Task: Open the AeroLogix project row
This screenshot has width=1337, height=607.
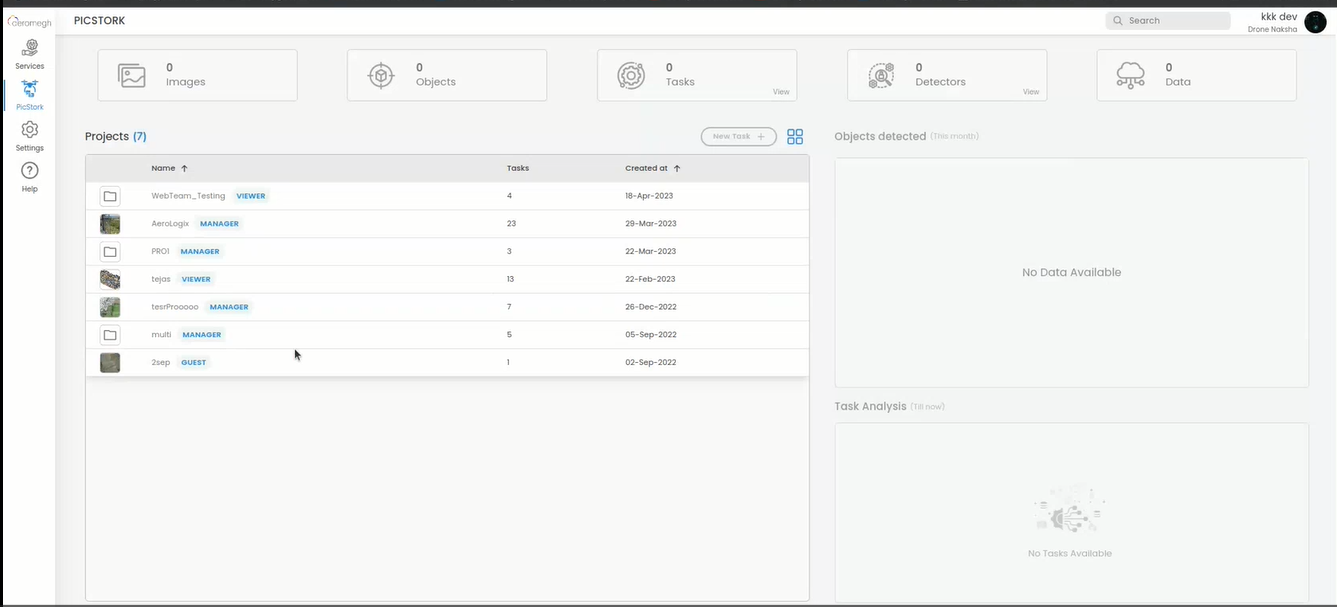Action: coord(170,224)
